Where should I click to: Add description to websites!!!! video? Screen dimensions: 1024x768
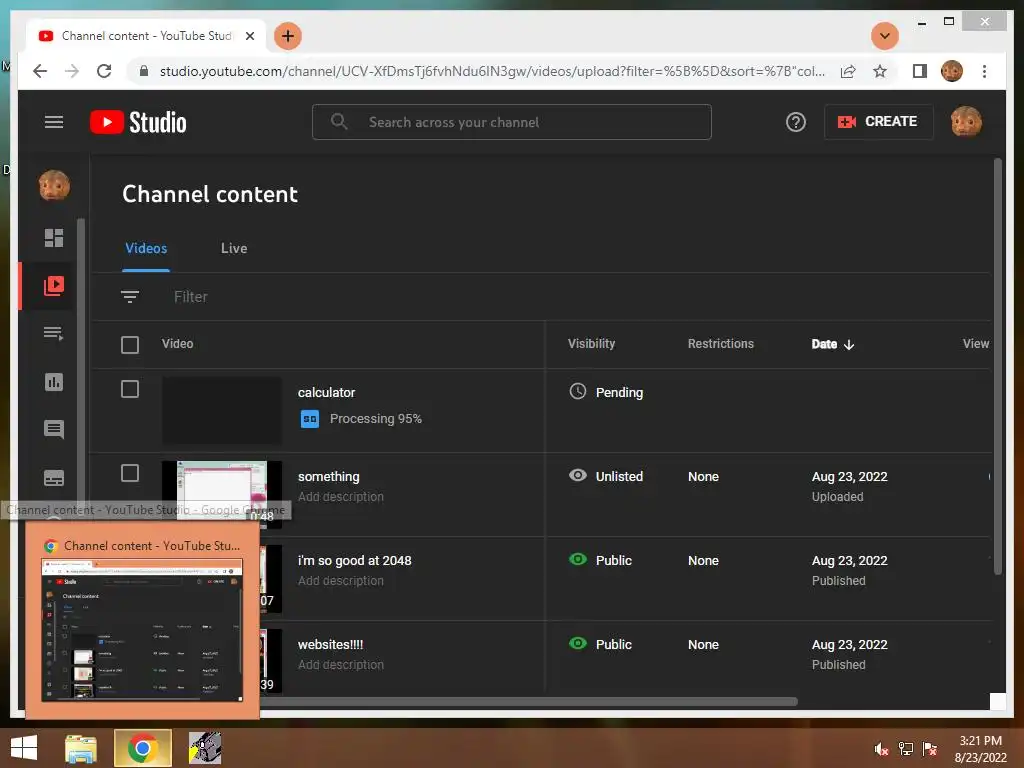pyautogui.click(x=341, y=665)
